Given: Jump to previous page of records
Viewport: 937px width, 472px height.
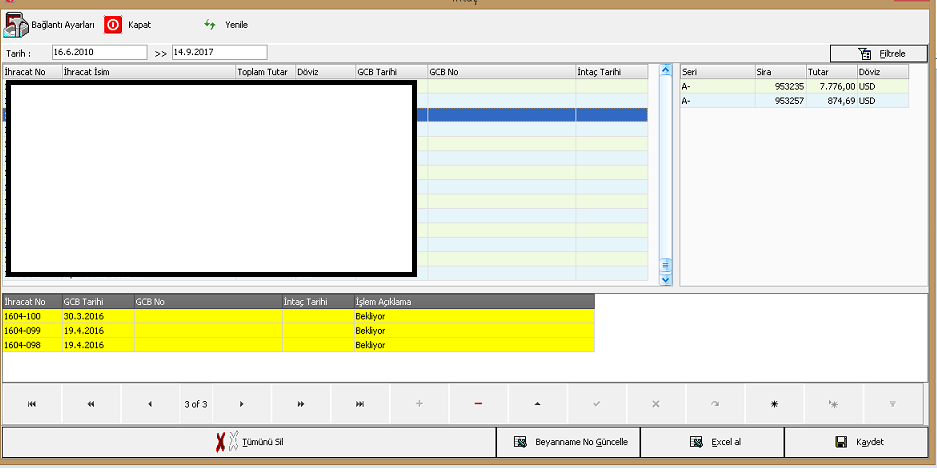Looking at the screenshot, I should pos(91,404).
